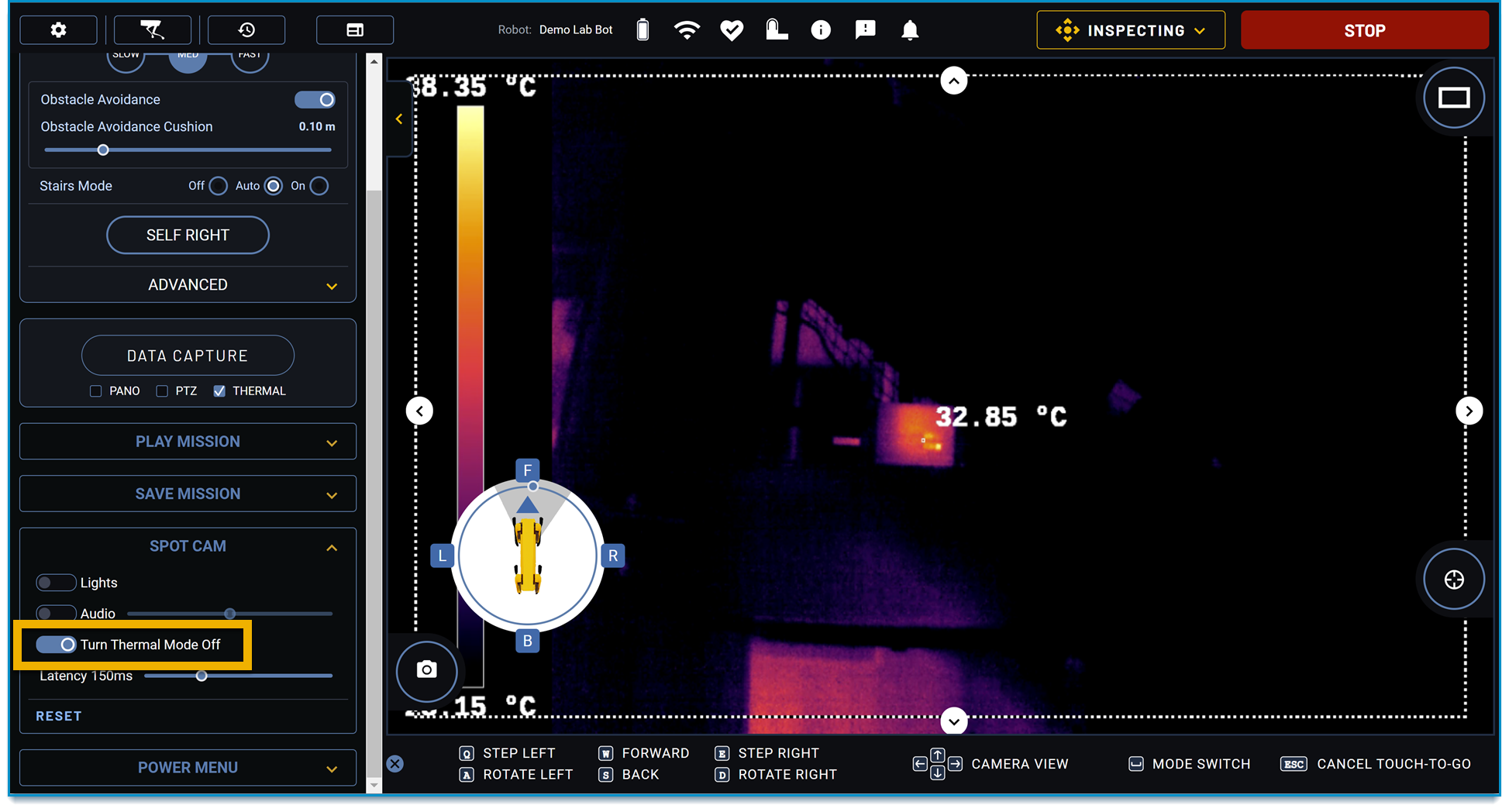Expand the PLAY MISSION panel
This screenshot has height=812, width=1509.
pyautogui.click(x=188, y=442)
